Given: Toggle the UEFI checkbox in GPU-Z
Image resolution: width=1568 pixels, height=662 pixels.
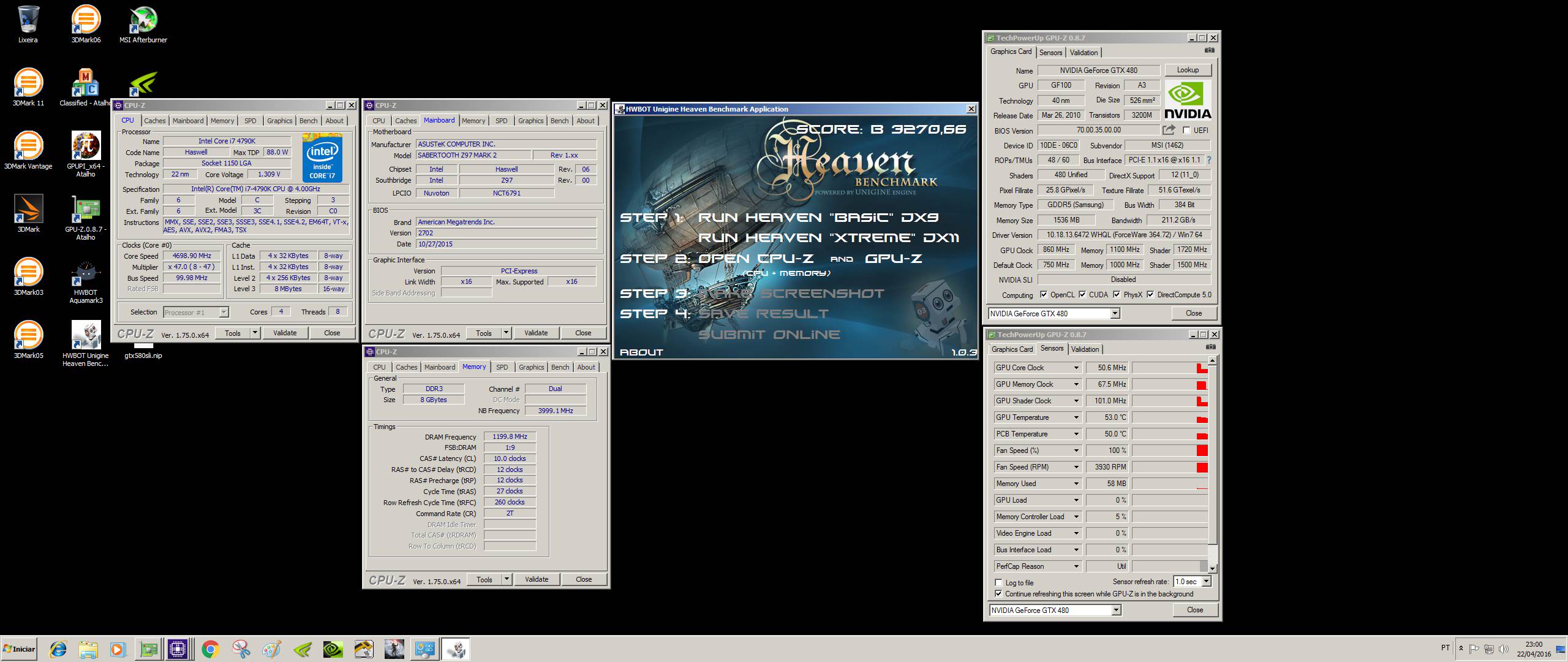Looking at the screenshot, I should pos(1186,130).
